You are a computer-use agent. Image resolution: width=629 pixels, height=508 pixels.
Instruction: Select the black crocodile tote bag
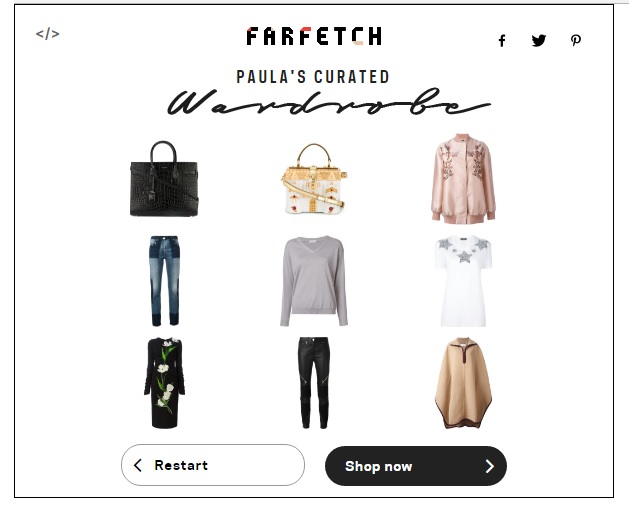point(164,179)
